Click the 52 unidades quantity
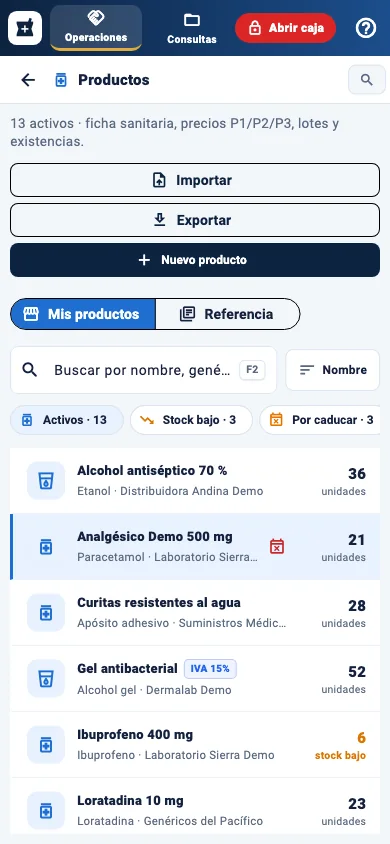This screenshot has width=390, height=844. tap(344, 679)
